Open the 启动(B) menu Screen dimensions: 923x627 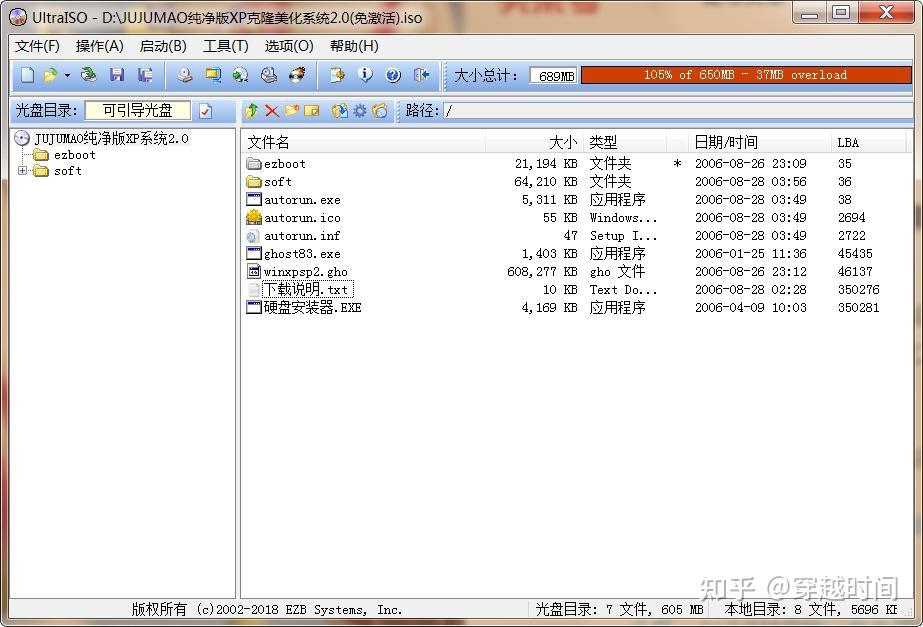[x=163, y=46]
